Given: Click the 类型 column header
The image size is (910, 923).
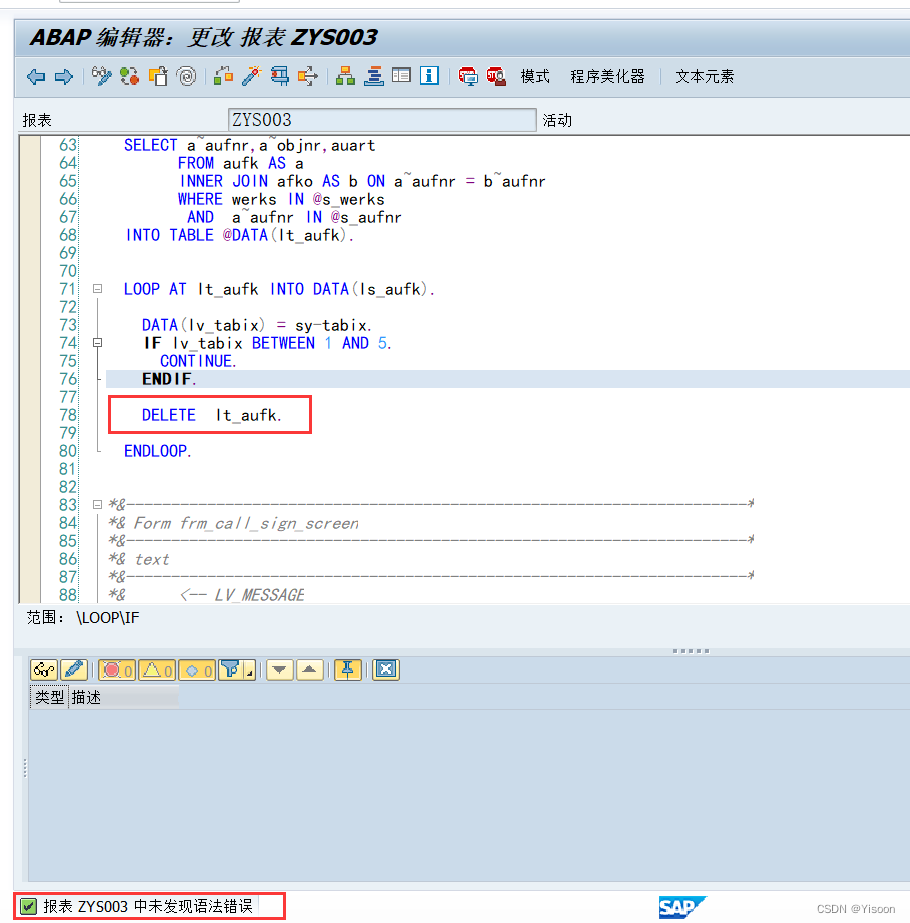Looking at the screenshot, I should point(49,698).
